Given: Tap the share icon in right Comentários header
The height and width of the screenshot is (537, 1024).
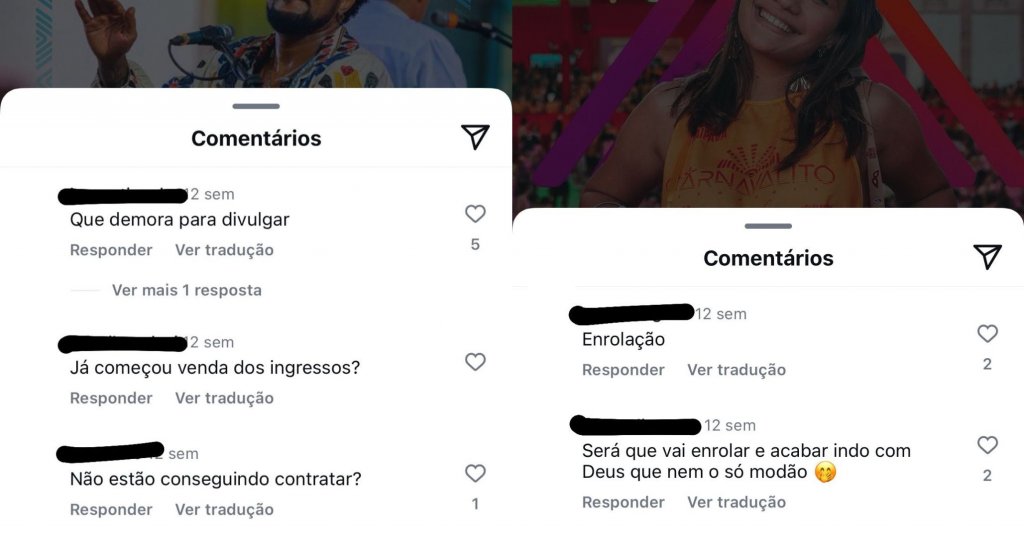Looking at the screenshot, I should [987, 257].
